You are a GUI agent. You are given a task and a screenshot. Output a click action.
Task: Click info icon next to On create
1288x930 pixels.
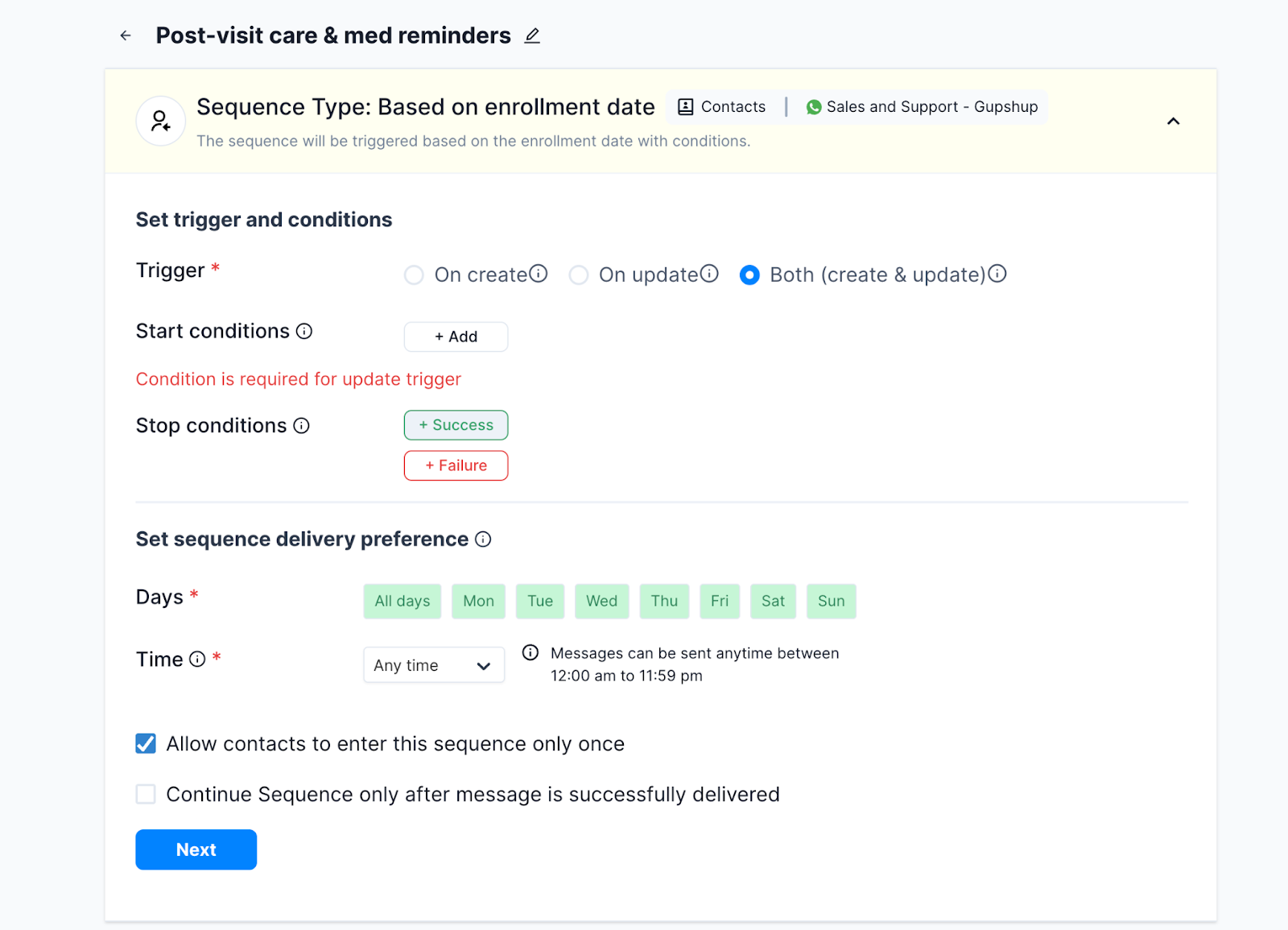539,274
